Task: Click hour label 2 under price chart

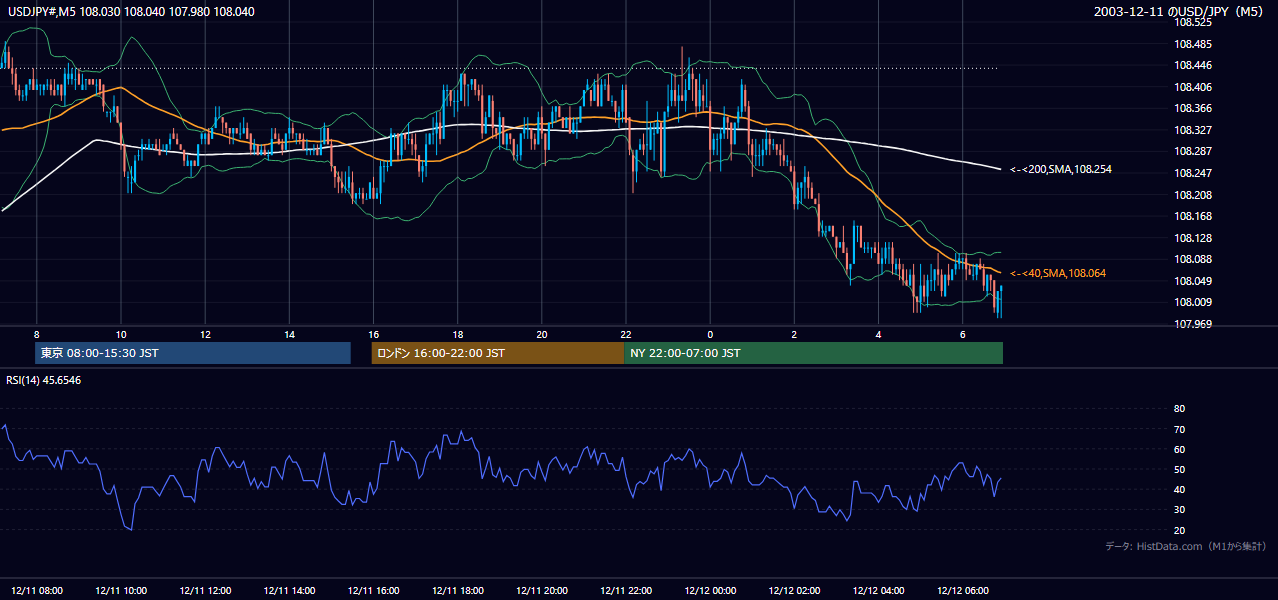Action: coord(794,334)
